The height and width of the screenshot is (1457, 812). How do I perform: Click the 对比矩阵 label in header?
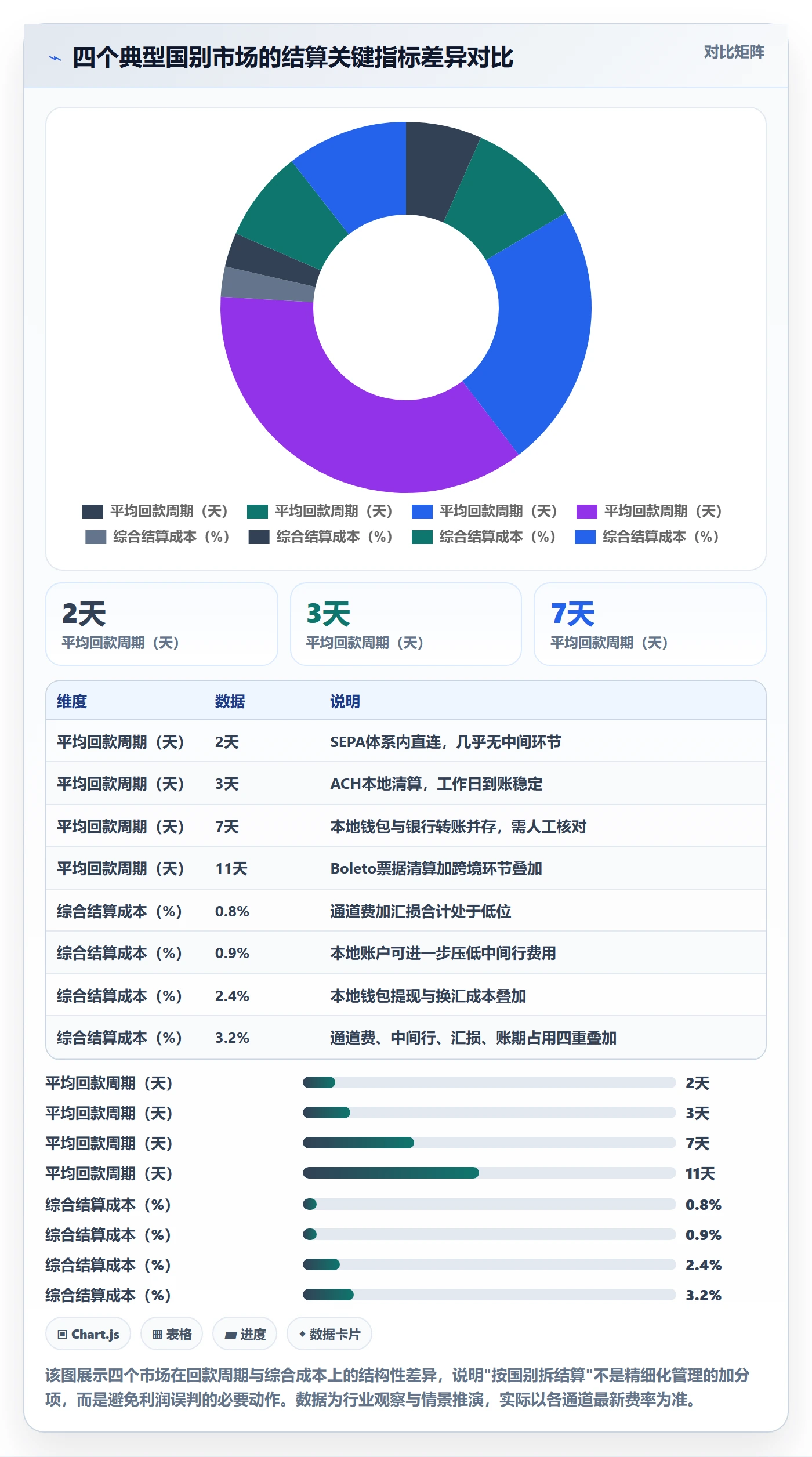pyautogui.click(x=734, y=52)
